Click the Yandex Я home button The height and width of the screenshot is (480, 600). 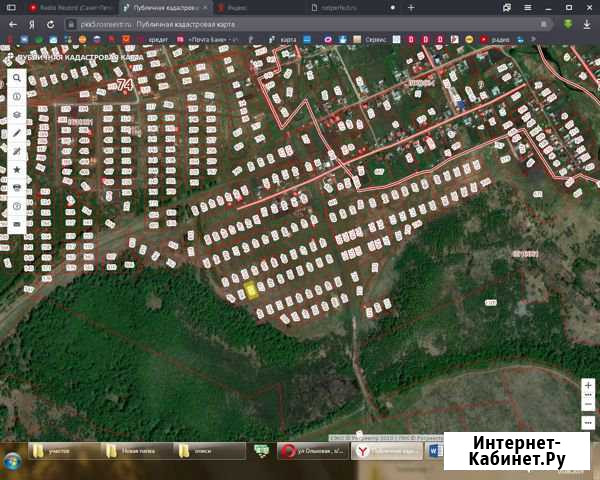point(32,24)
